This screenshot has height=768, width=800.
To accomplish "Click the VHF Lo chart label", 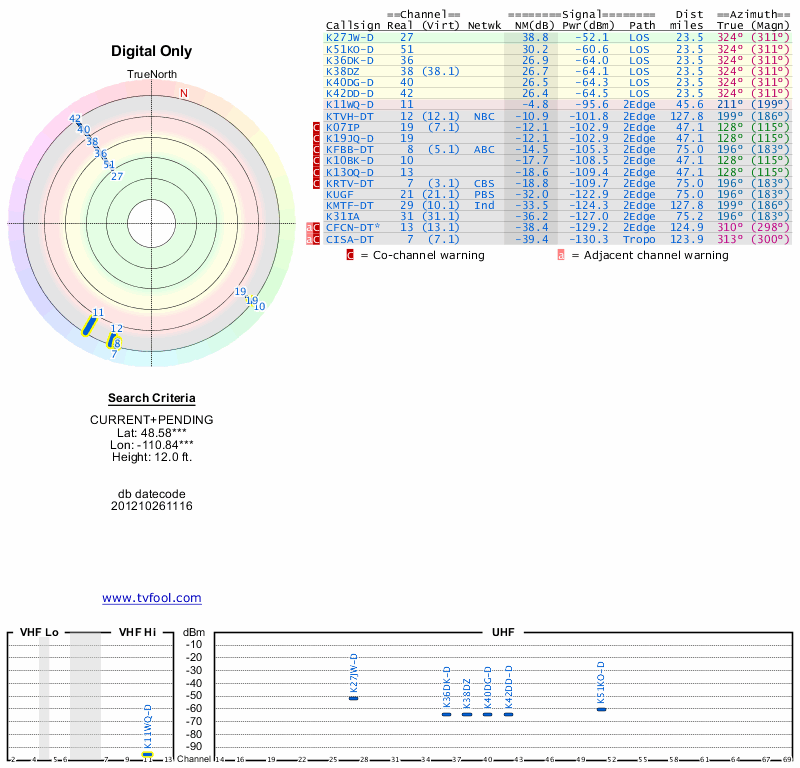I will [x=39, y=632].
